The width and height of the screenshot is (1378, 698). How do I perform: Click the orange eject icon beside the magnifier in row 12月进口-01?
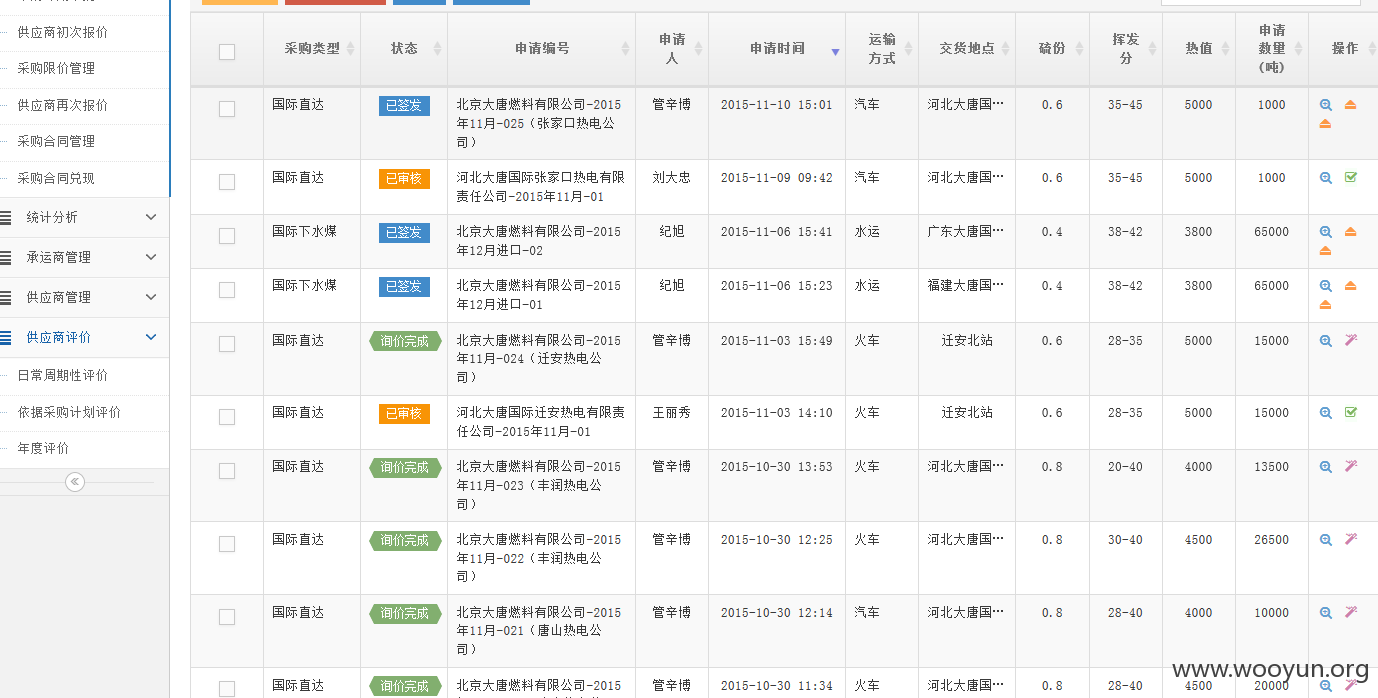pos(1350,286)
